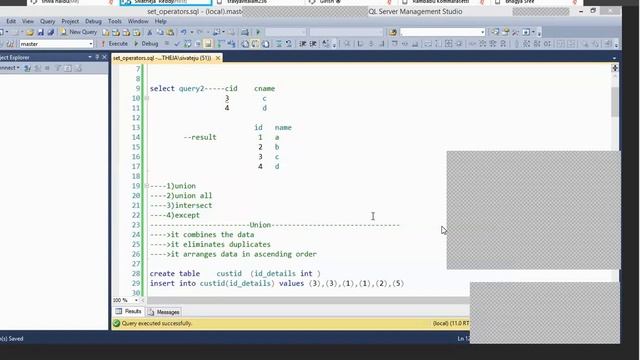640x360 pixels.
Task: Click Display Estimated Execution Plan icon
Action: pos(187,44)
